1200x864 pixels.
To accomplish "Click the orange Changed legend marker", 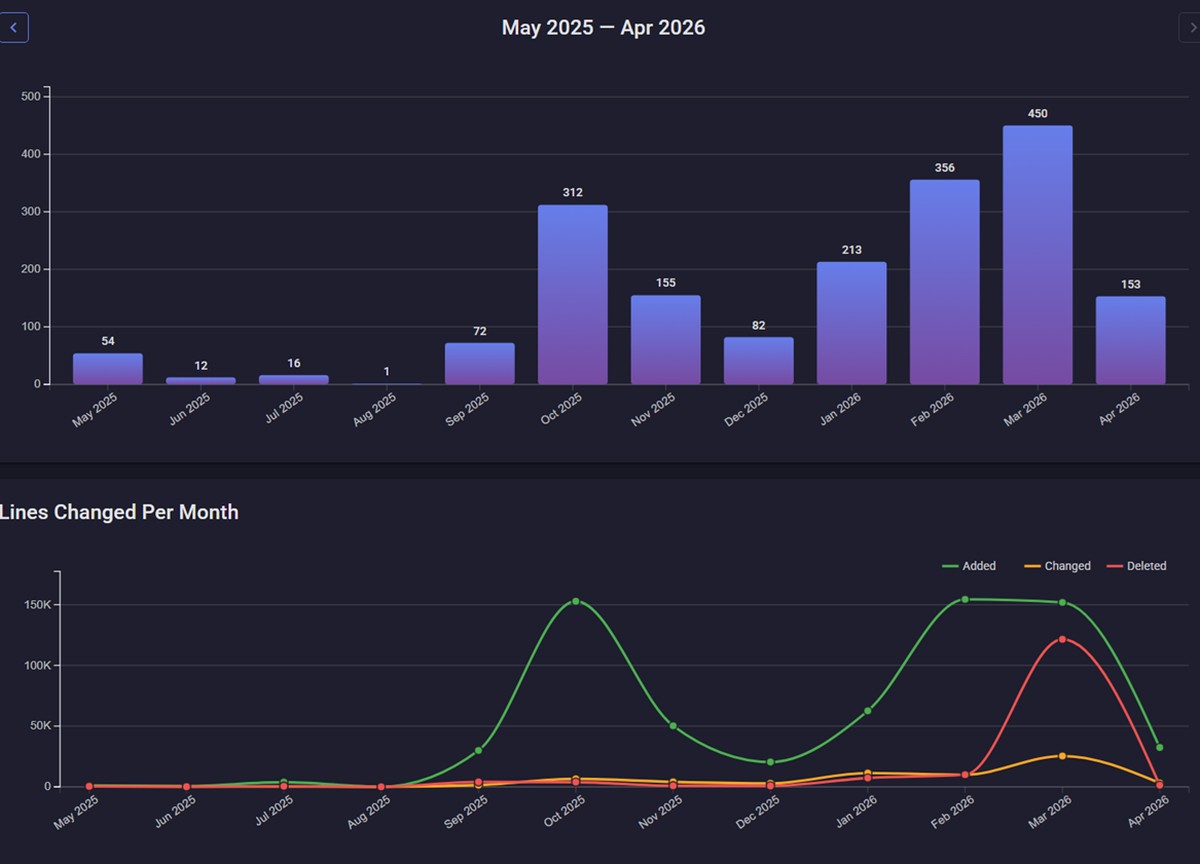I will 1031,566.
